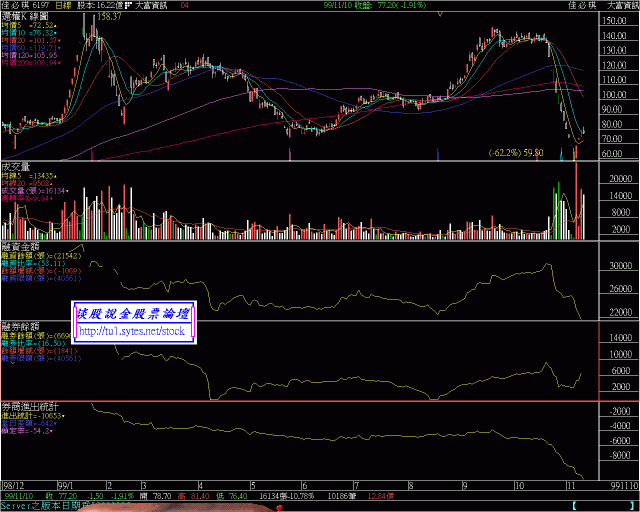This screenshot has width=640, height=512.
Task: Click the small grid icon beside 股本
Action: tap(128, 6)
